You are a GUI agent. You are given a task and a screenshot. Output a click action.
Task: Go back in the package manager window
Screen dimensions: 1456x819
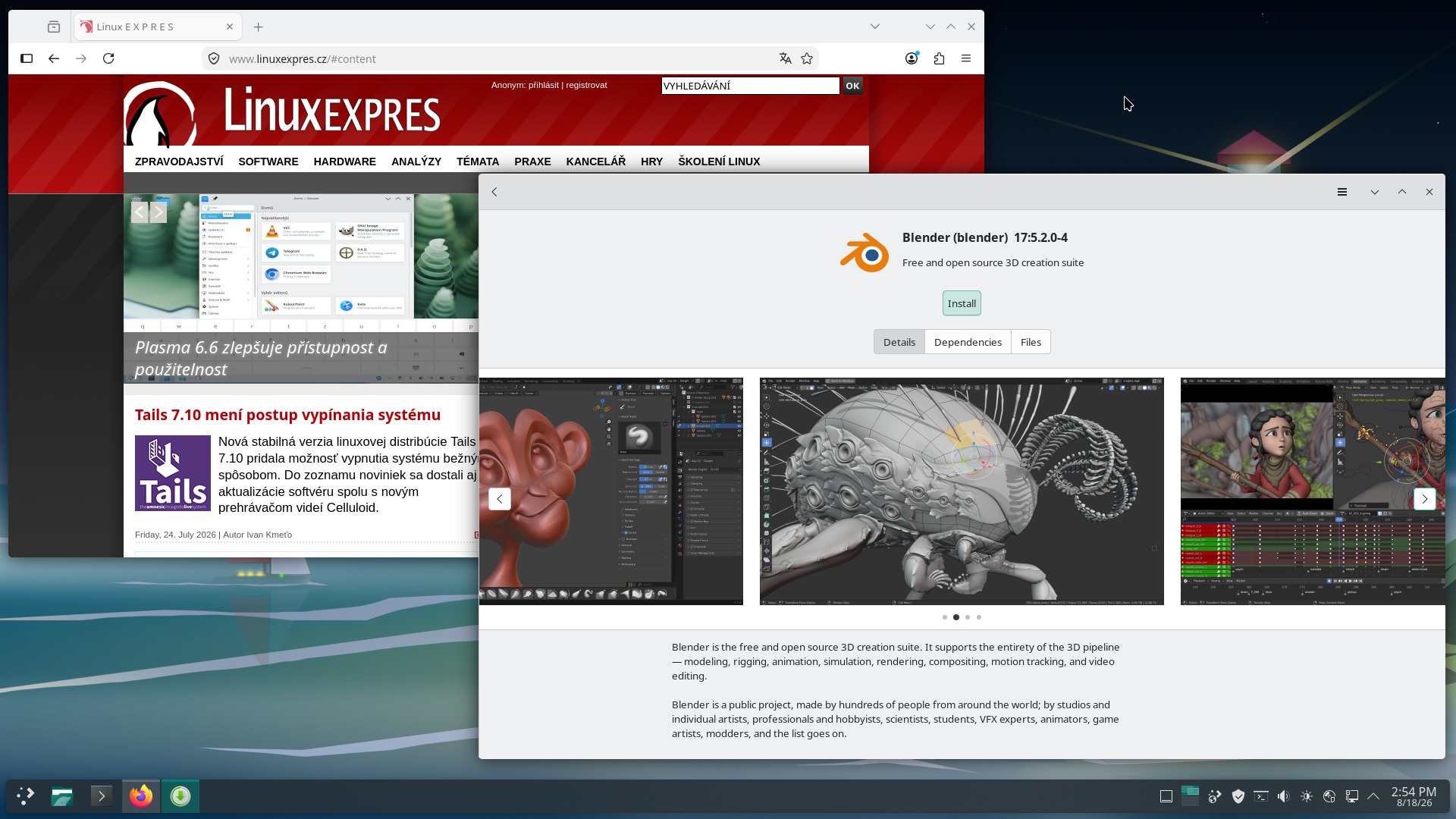tap(494, 192)
